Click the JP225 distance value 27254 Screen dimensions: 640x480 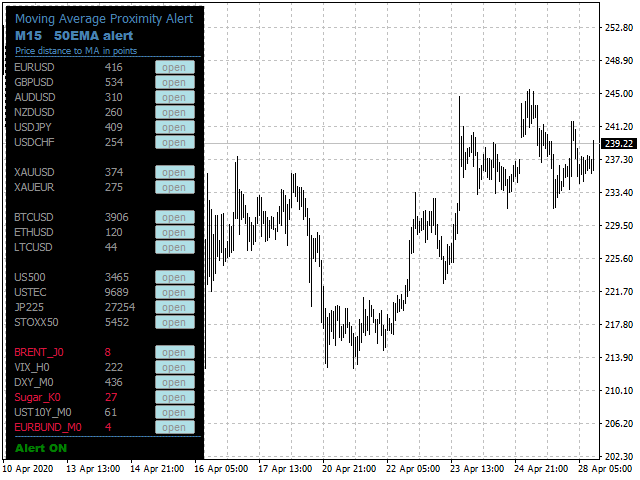click(120, 307)
